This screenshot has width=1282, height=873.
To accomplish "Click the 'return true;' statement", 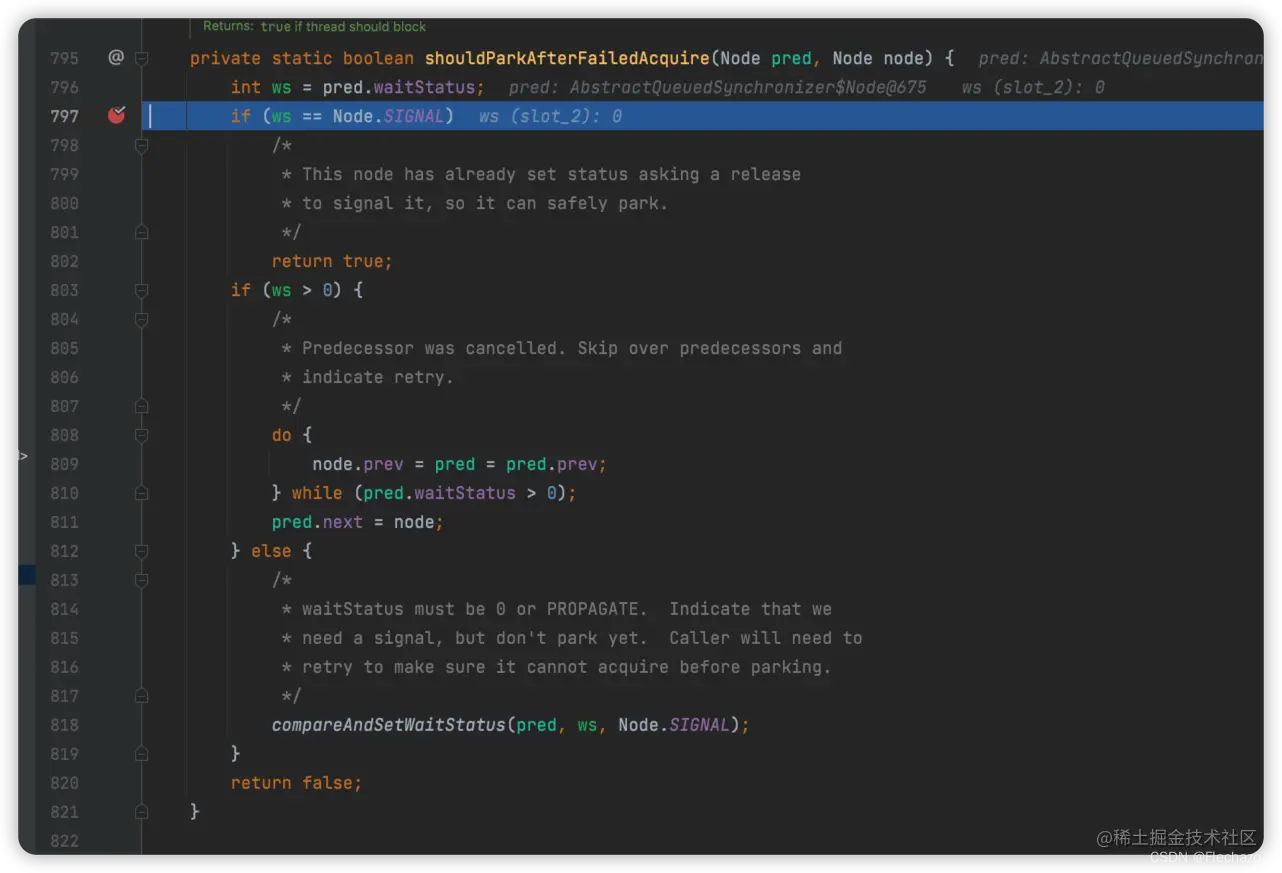I will click(x=332, y=261).
